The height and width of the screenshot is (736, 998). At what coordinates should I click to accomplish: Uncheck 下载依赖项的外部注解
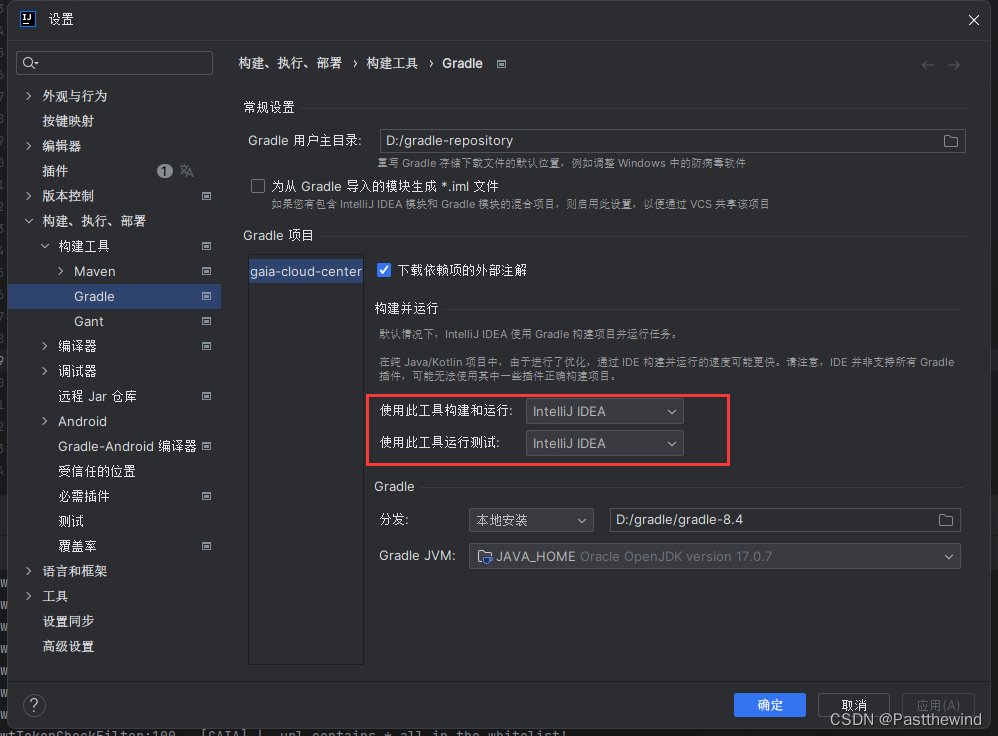point(384,270)
